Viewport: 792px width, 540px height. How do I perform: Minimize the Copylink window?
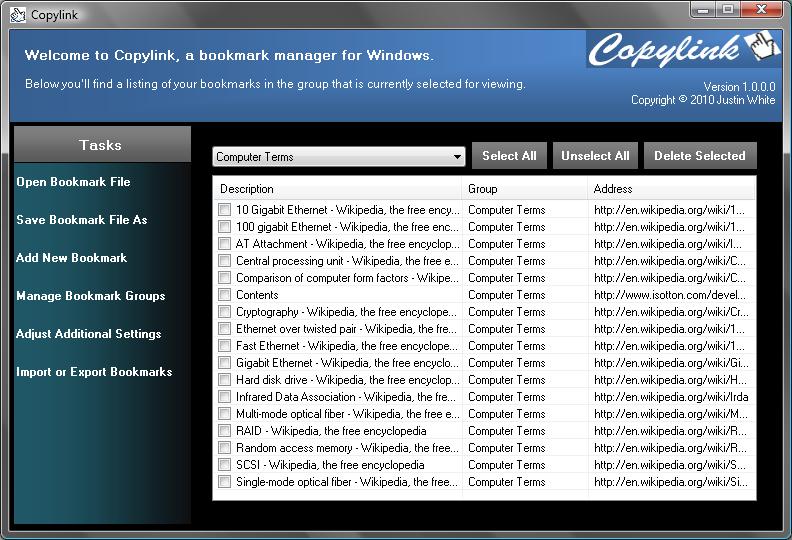point(703,9)
